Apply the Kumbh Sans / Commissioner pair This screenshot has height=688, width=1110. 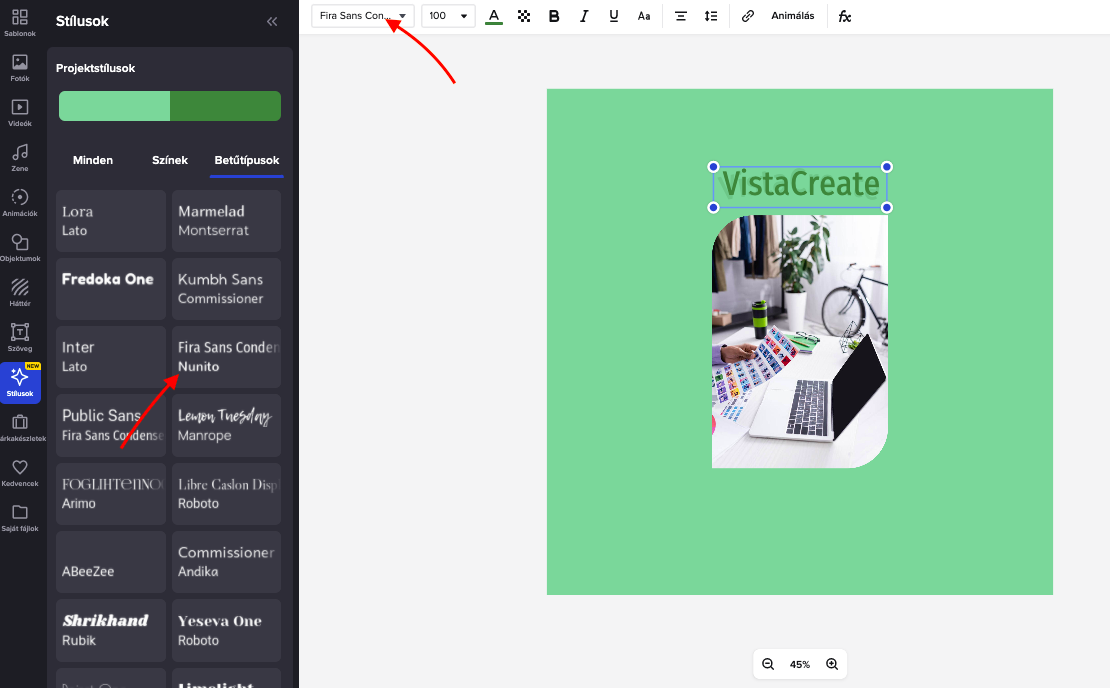(227, 289)
